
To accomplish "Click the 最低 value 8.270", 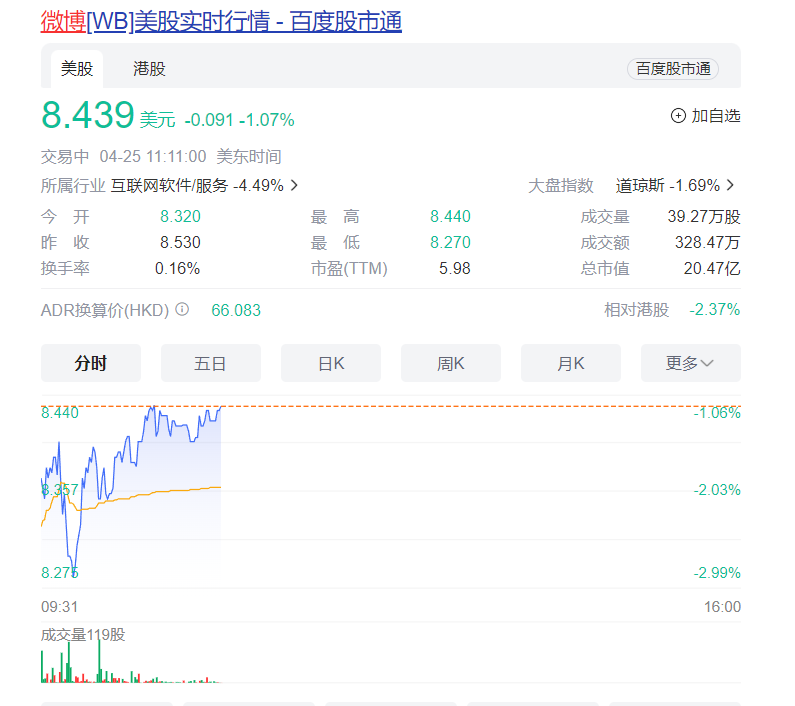I will [450, 242].
